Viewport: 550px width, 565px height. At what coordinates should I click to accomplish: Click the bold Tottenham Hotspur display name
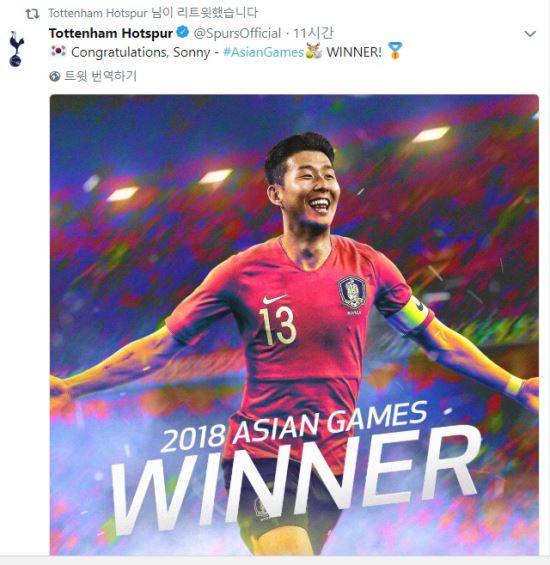point(111,33)
